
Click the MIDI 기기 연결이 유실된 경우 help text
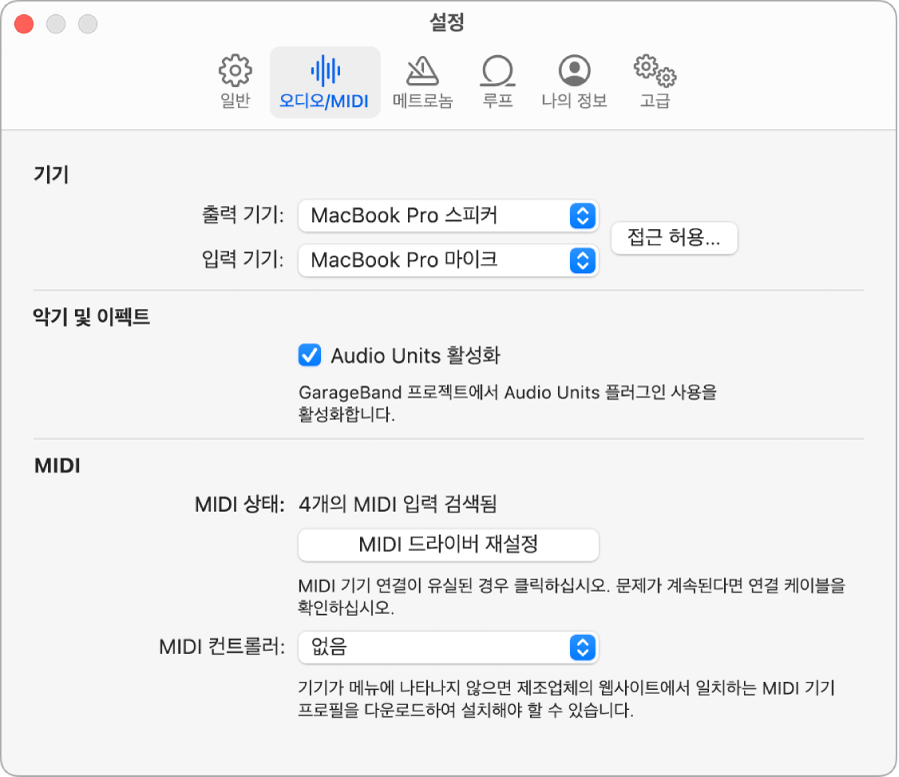[x=571, y=596]
